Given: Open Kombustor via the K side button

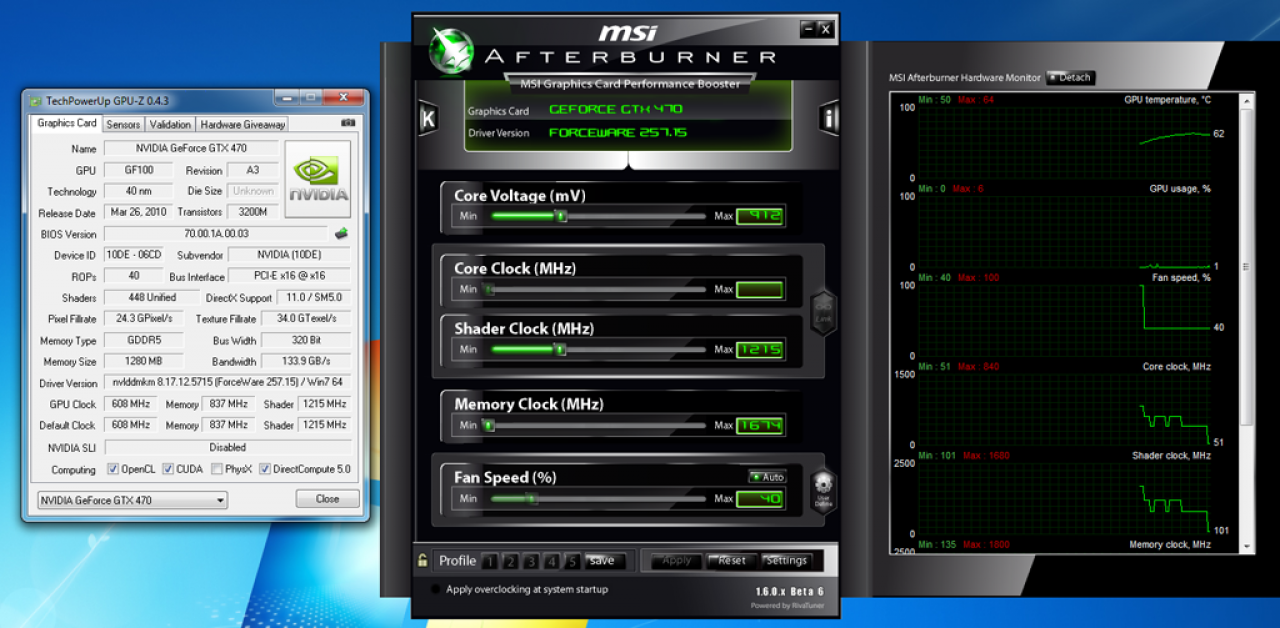Looking at the screenshot, I should point(428,119).
